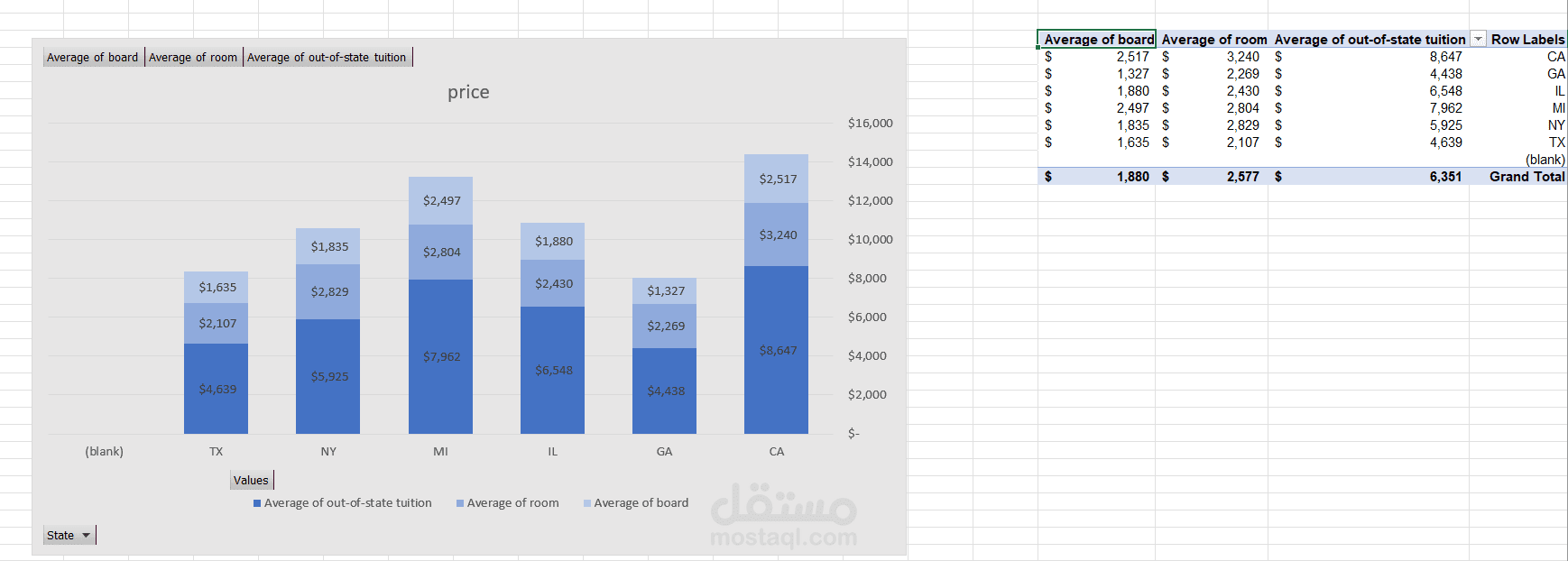The width and height of the screenshot is (1568, 561).
Task: Click Average of out-of-state tuition field button
Action: [327, 57]
